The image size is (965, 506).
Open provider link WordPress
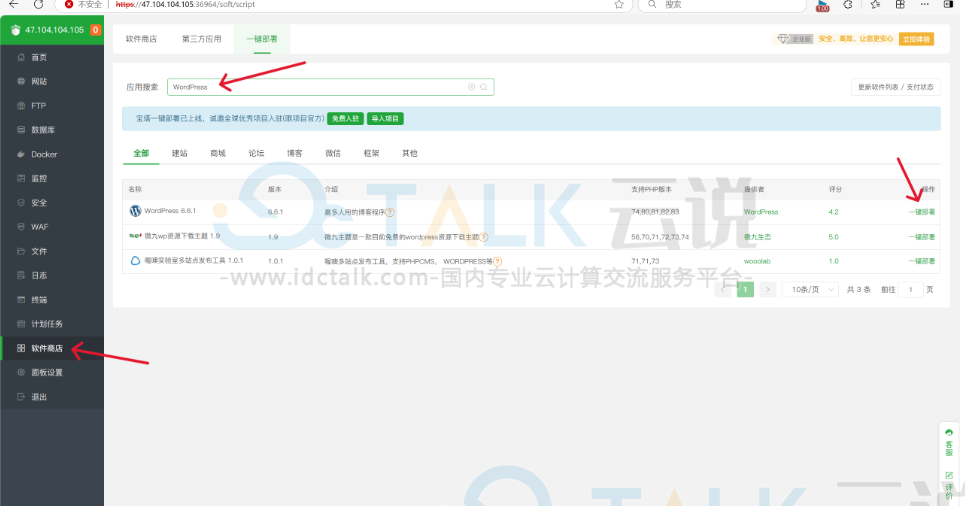[x=761, y=212]
